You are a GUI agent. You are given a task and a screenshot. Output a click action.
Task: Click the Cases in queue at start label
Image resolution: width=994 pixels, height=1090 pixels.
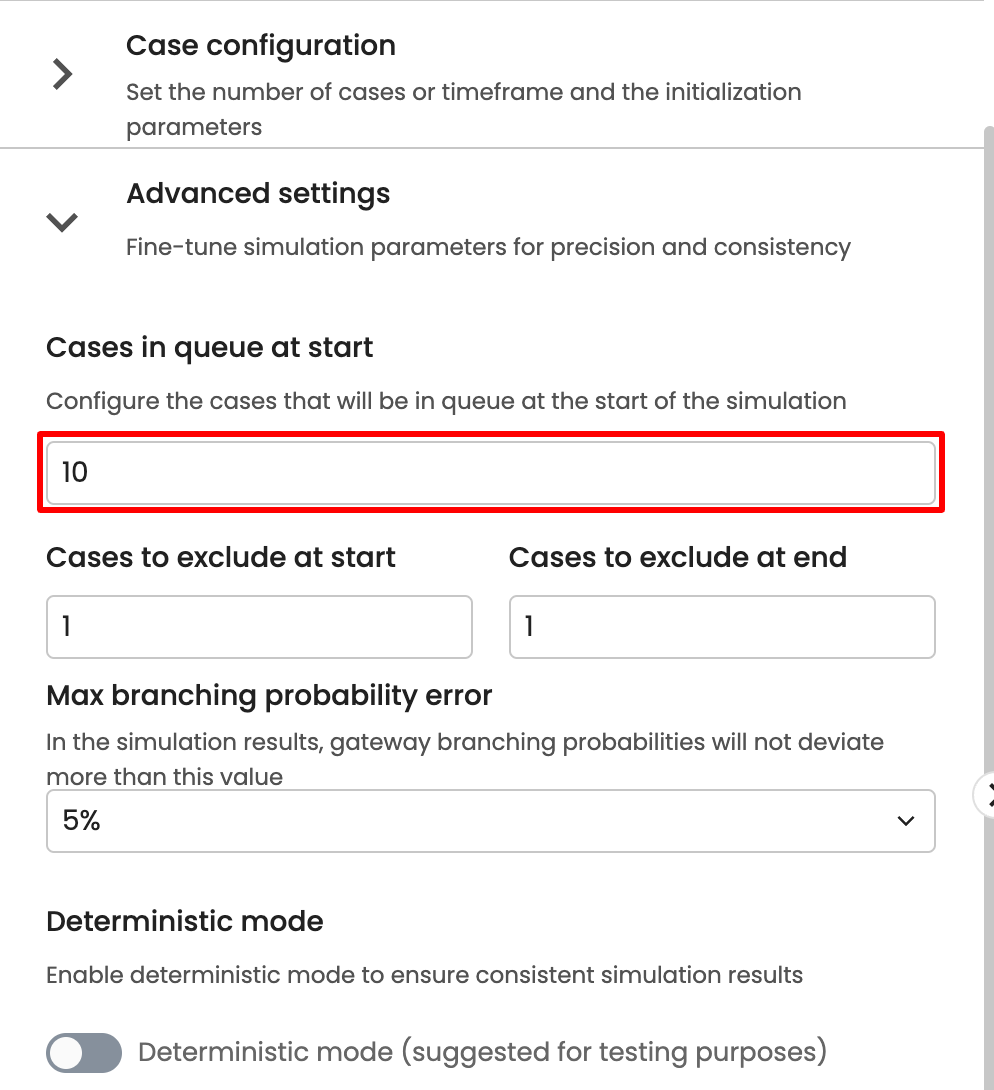pyautogui.click(x=209, y=348)
